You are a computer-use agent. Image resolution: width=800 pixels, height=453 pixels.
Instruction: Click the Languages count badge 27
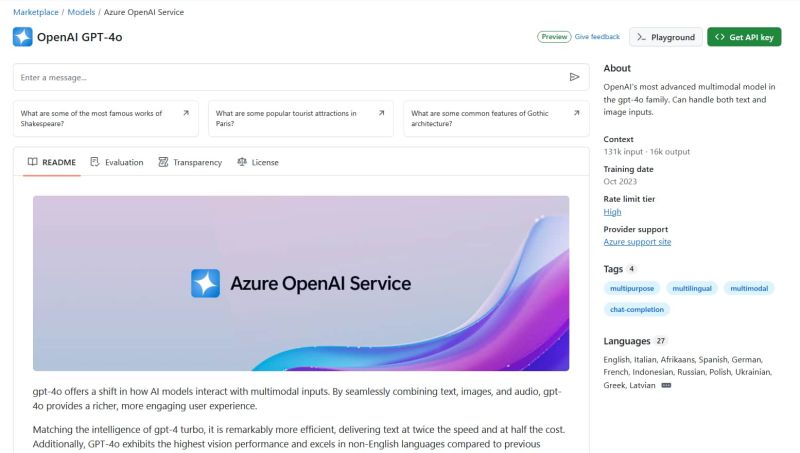661,341
